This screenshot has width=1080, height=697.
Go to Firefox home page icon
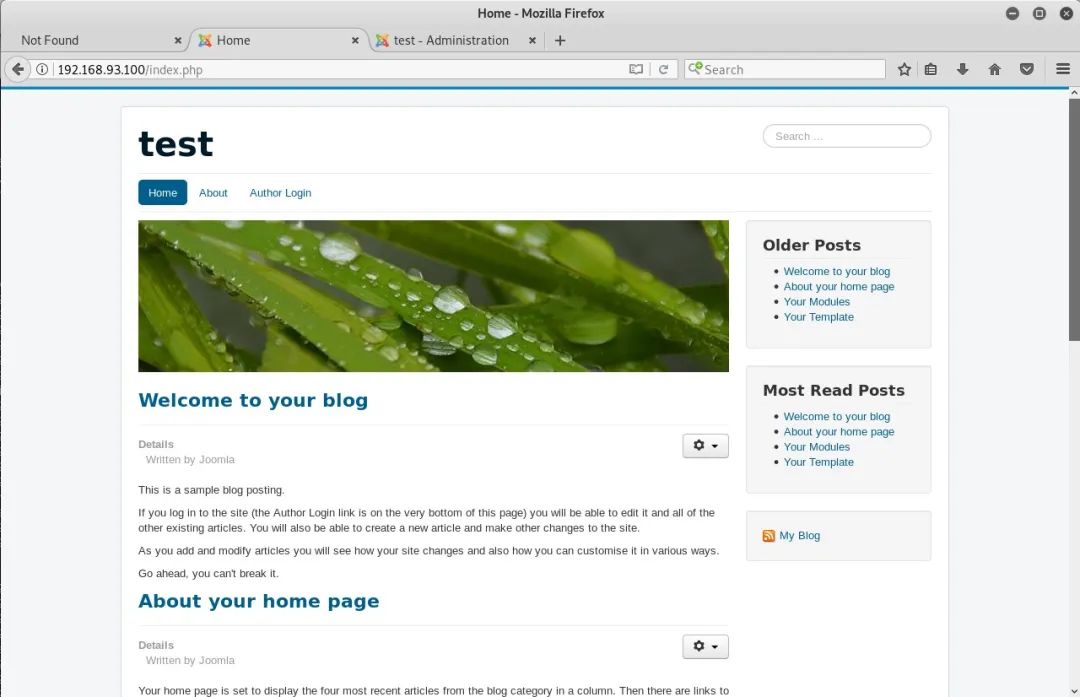(x=994, y=69)
